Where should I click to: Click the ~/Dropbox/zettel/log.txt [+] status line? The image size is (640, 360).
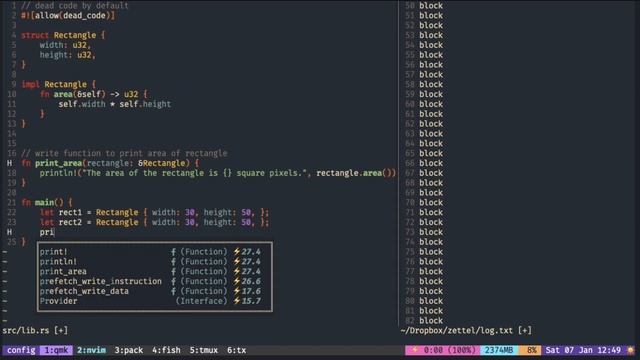point(466,330)
